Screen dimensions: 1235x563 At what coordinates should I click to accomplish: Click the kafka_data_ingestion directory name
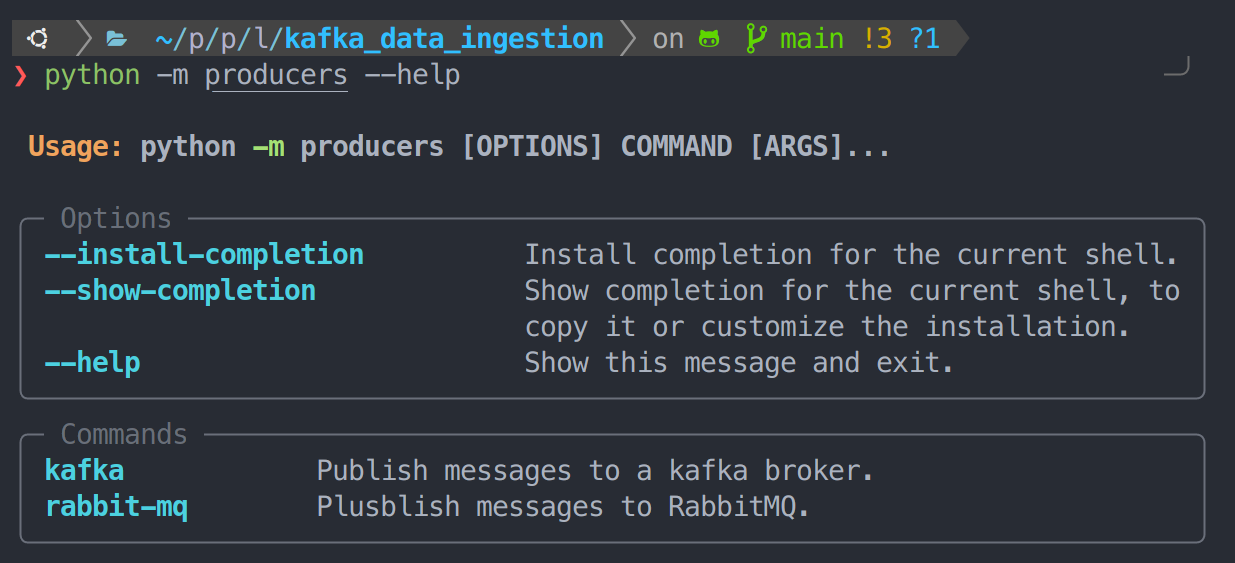pyautogui.click(x=444, y=40)
